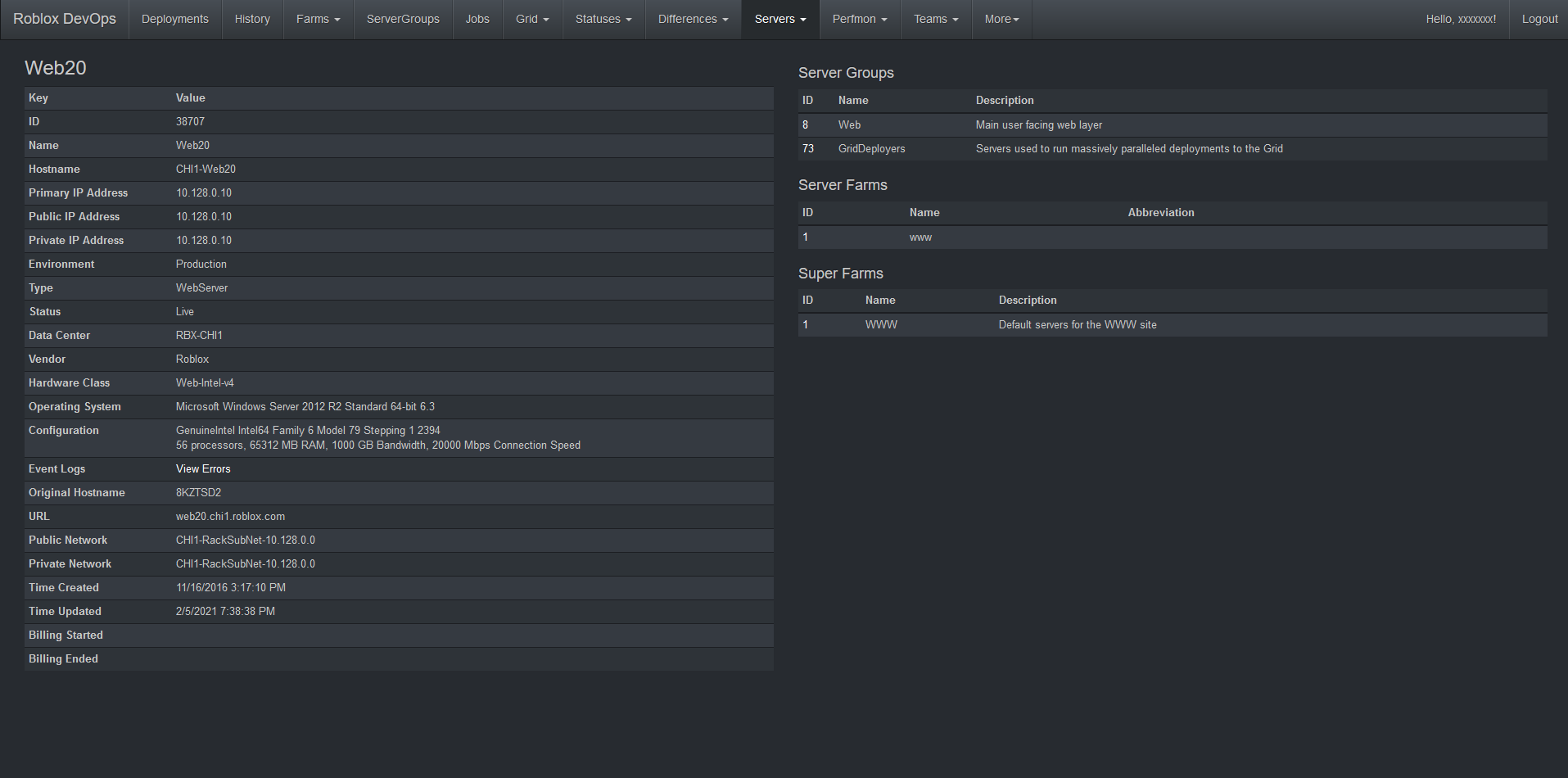Click the Logout link
1568x778 pixels.
(x=1539, y=19)
